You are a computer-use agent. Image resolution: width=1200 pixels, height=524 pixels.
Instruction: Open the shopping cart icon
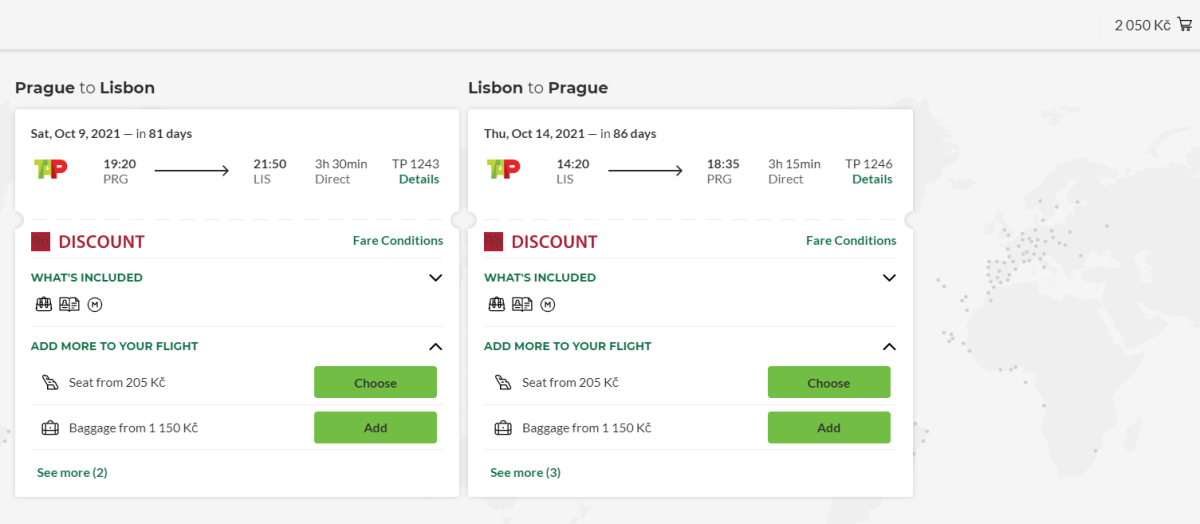pyautogui.click(x=1185, y=25)
